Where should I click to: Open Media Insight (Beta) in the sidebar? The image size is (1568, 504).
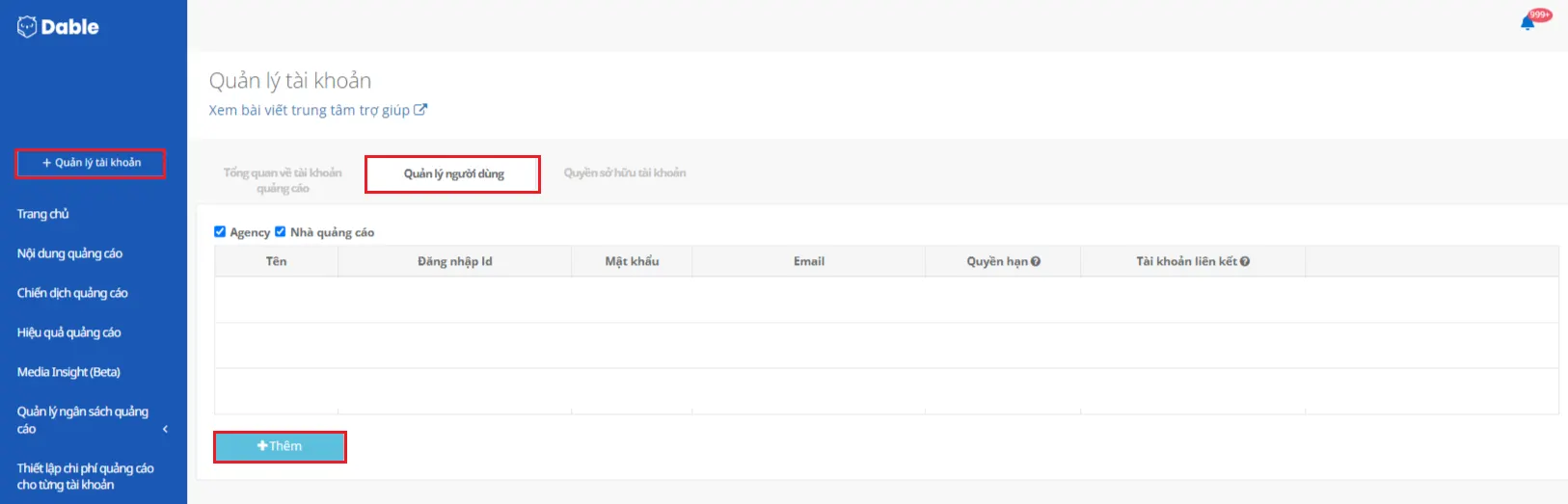(68, 372)
